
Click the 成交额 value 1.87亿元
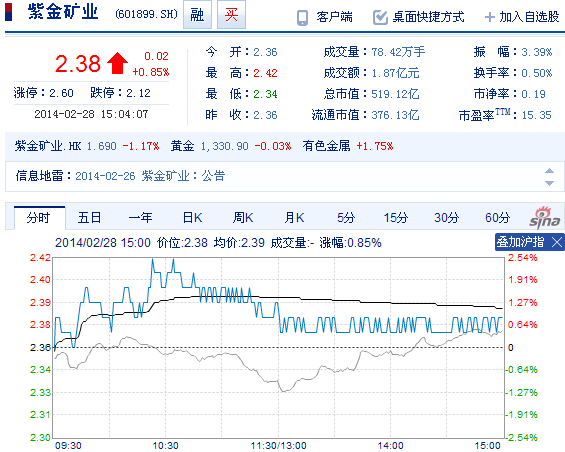point(395,73)
